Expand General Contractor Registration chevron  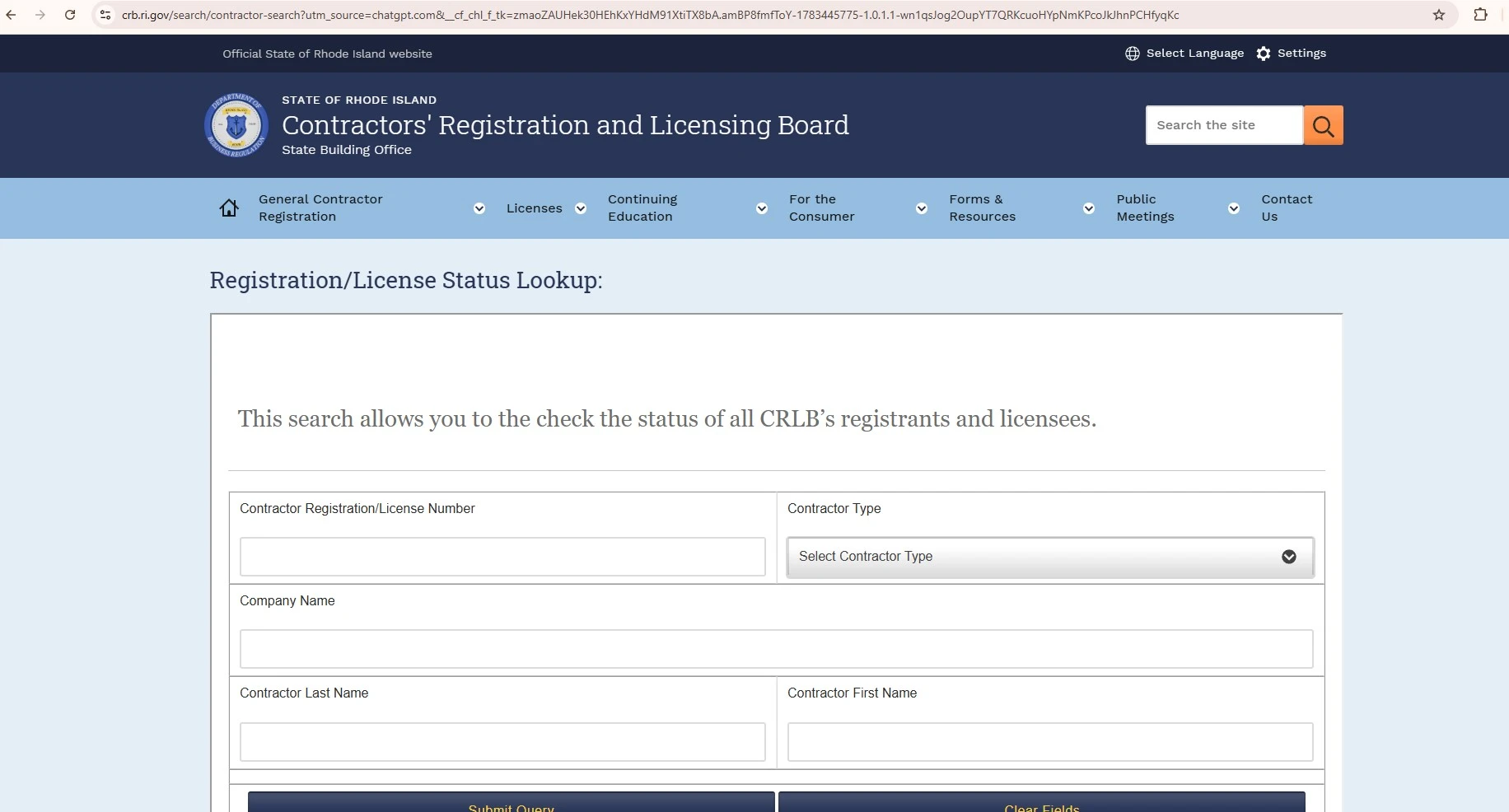pos(479,208)
